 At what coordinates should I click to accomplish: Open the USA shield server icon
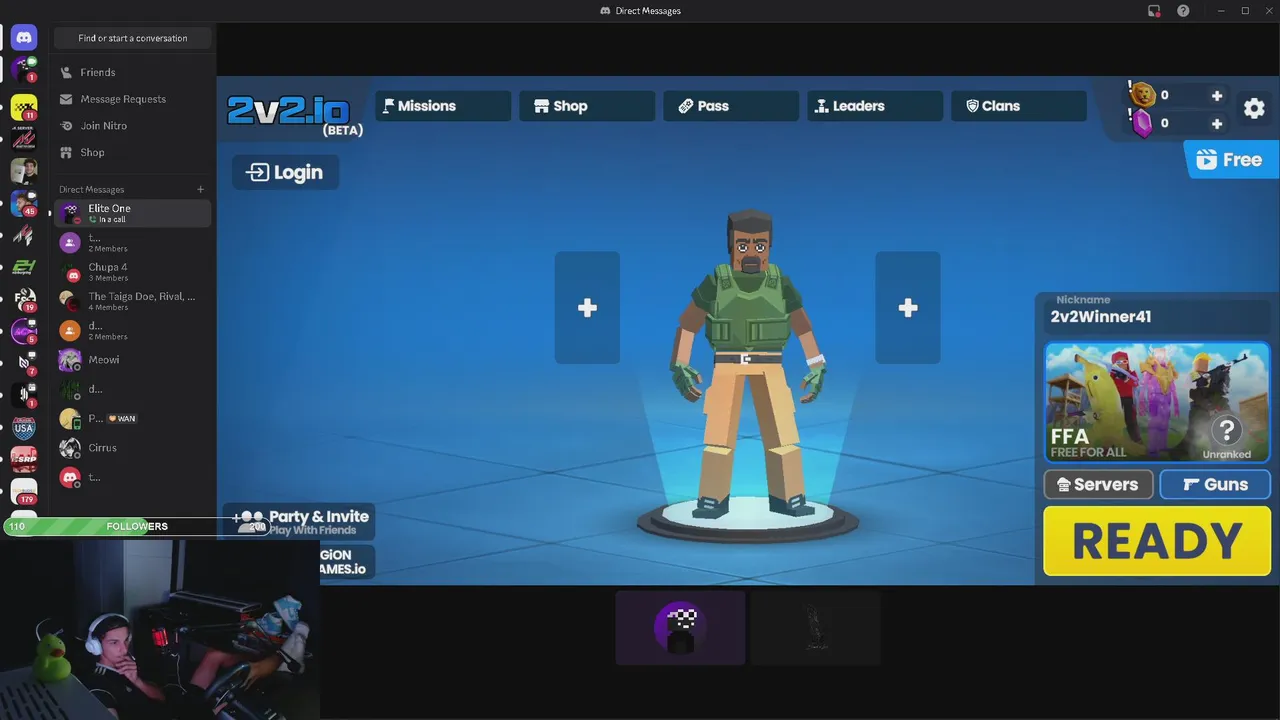point(24,427)
